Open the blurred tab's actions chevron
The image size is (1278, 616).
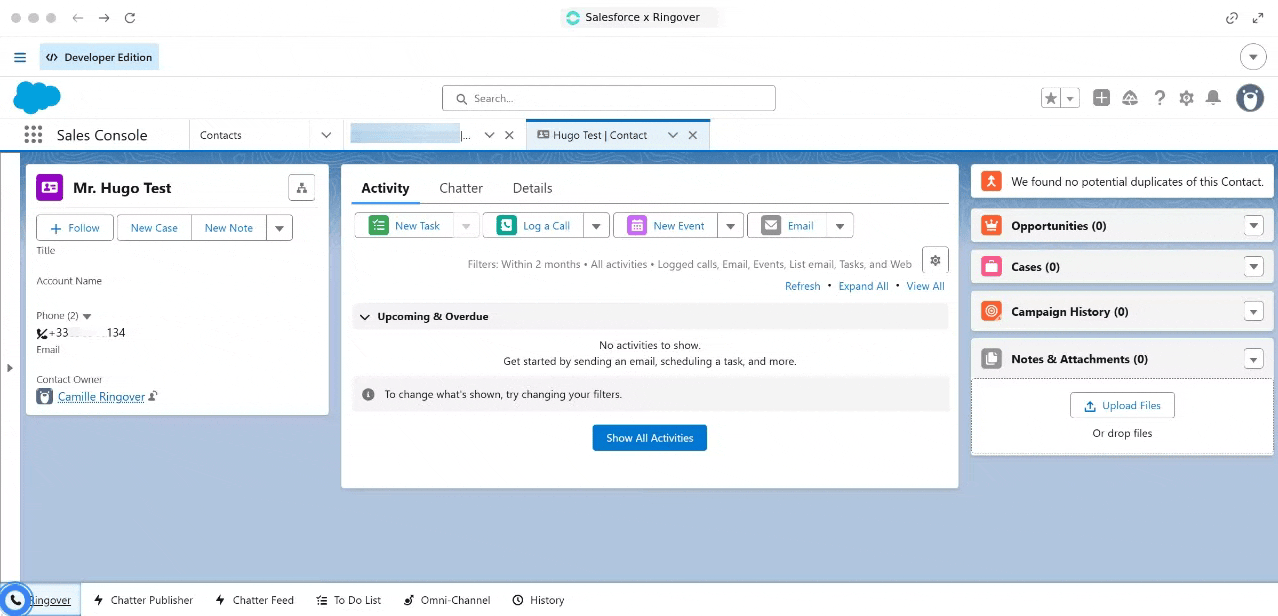(x=489, y=135)
